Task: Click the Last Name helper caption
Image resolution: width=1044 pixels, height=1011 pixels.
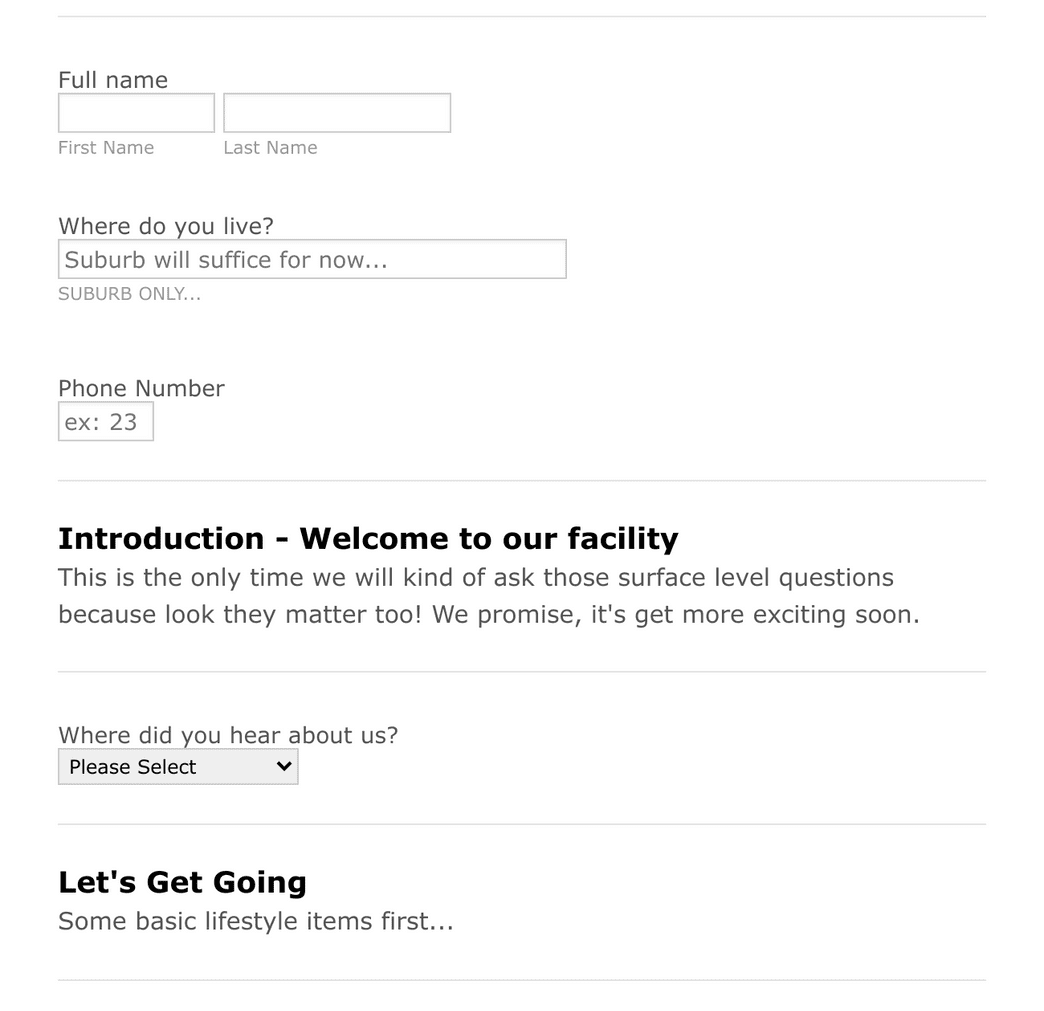Action: [270, 147]
